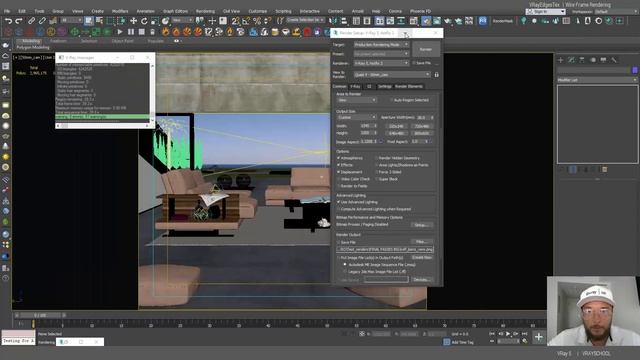Click the render output file path field
640x360 pixels.
tap(385, 249)
